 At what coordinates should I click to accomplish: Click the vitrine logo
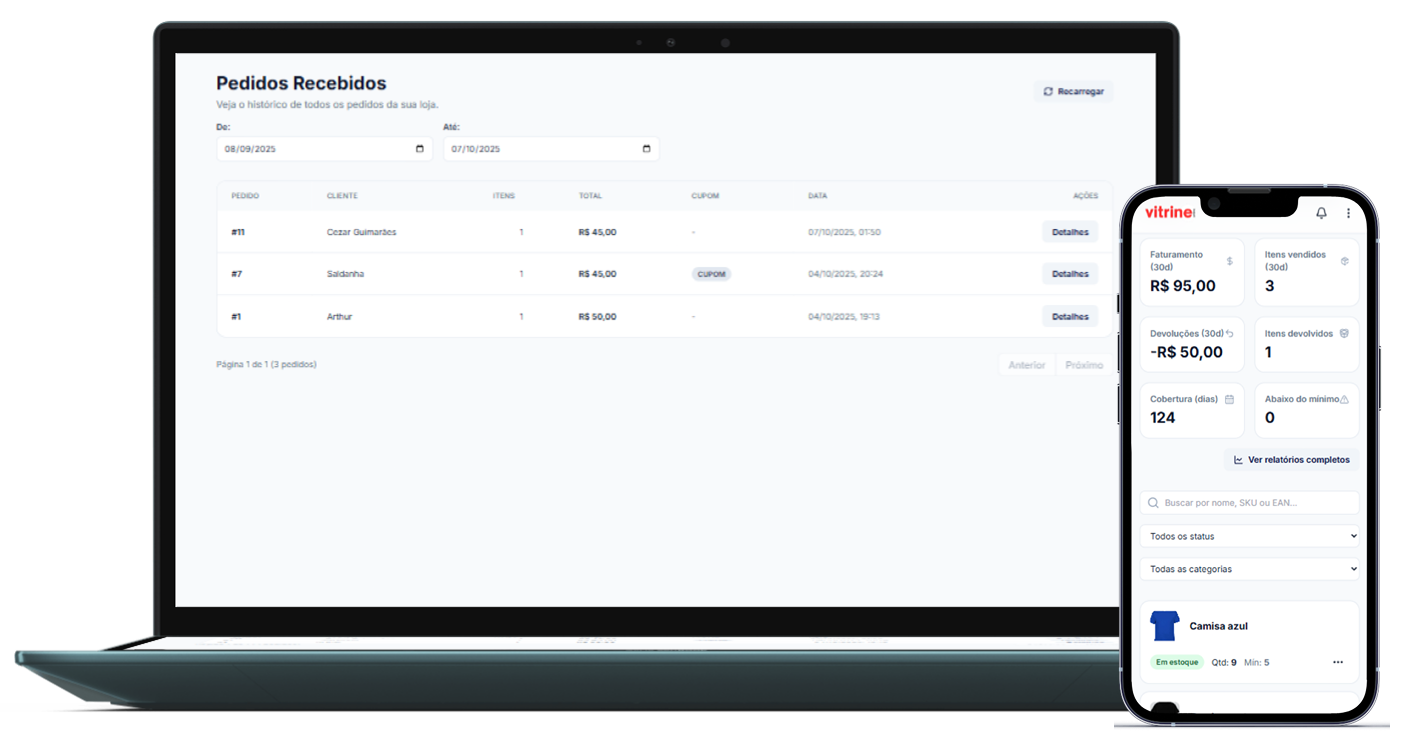(1169, 212)
